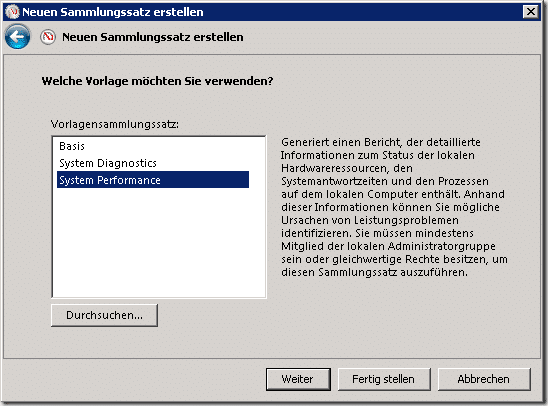Click the description line ending Sammlungssatz auszuführen

[x=374, y=272]
